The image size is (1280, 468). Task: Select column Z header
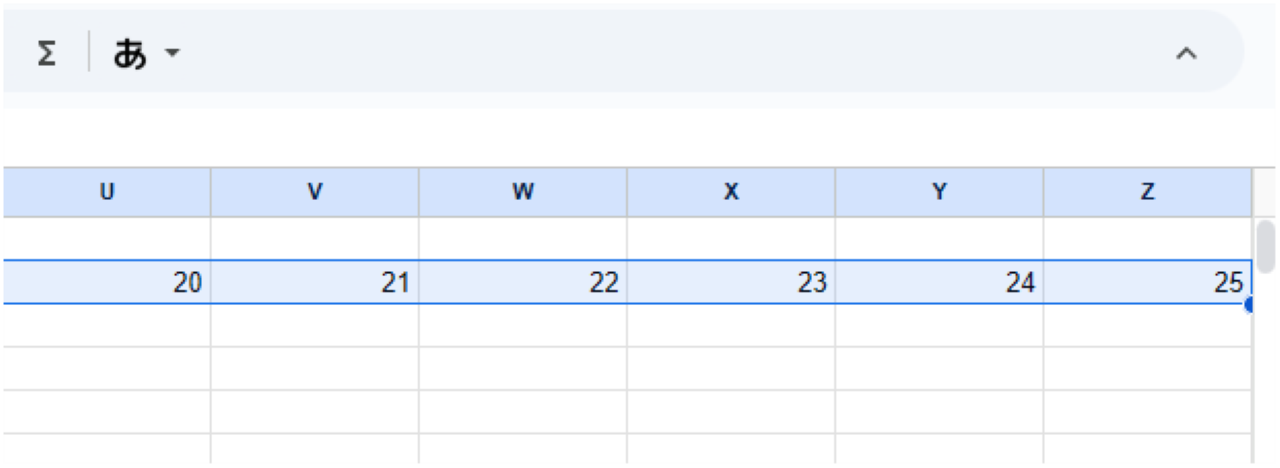[1147, 193]
